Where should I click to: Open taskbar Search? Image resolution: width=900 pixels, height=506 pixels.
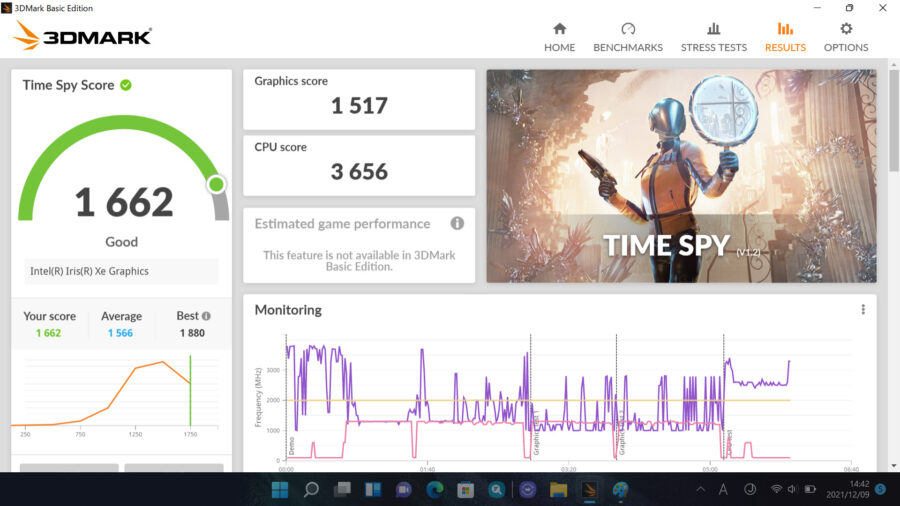311,490
